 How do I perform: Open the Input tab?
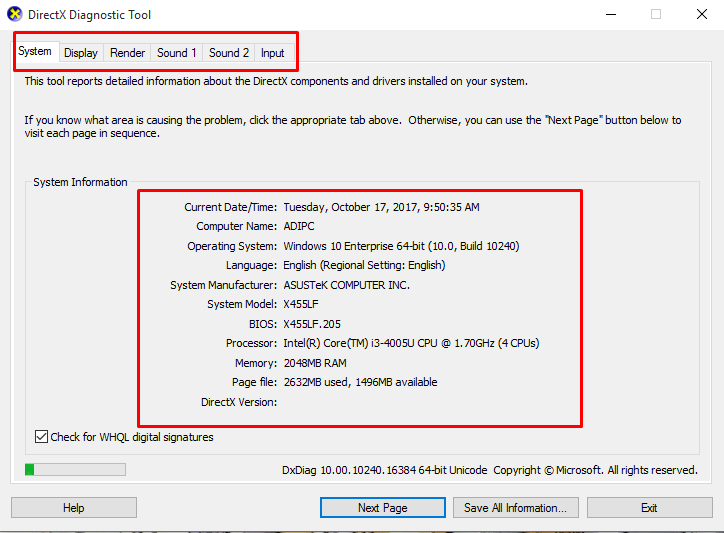pyautogui.click(x=272, y=53)
